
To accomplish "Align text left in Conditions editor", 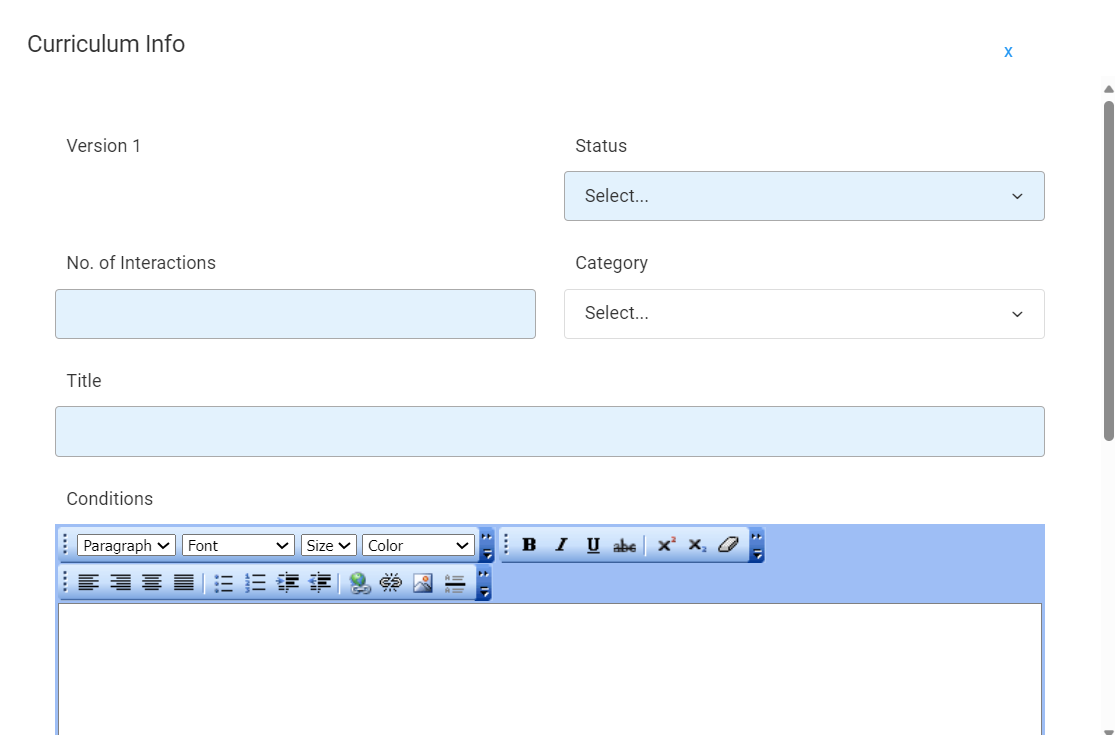I will 88,583.
